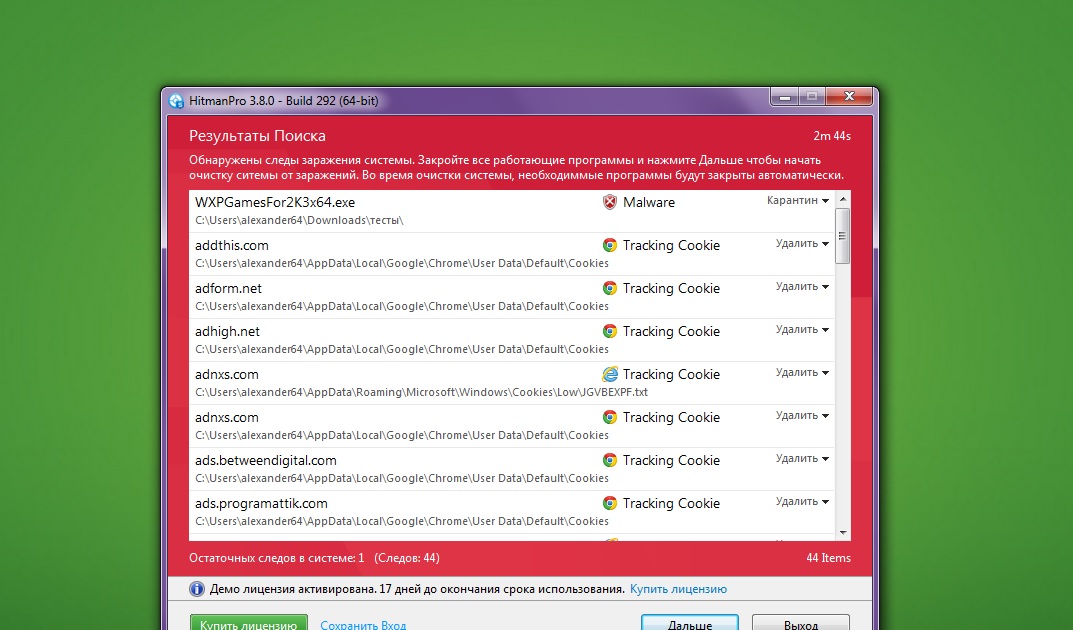Click the Chrome icon beside adform.net

(610, 288)
